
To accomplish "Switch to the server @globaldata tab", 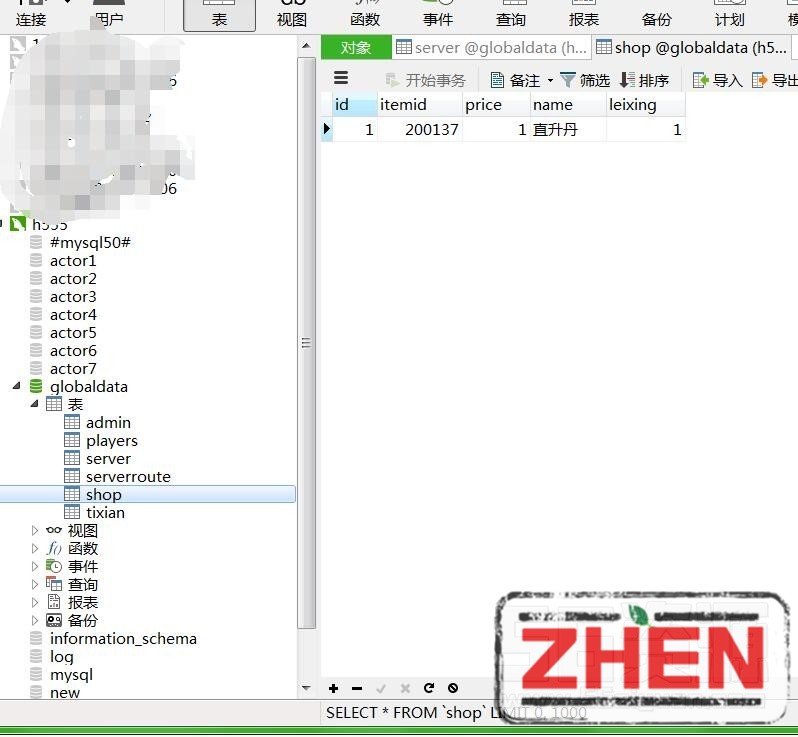I will pyautogui.click(x=491, y=47).
